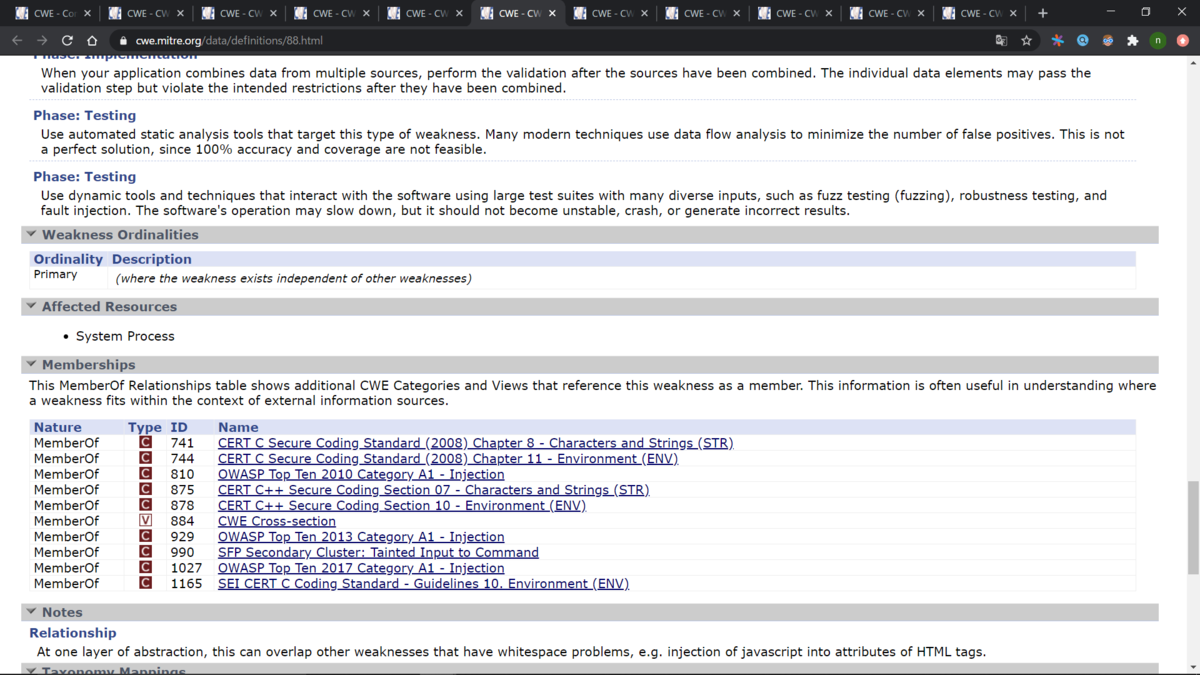Screen dimensions: 1200x675
Task: Click the scrollbar up arrow
Action: [1192, 62]
